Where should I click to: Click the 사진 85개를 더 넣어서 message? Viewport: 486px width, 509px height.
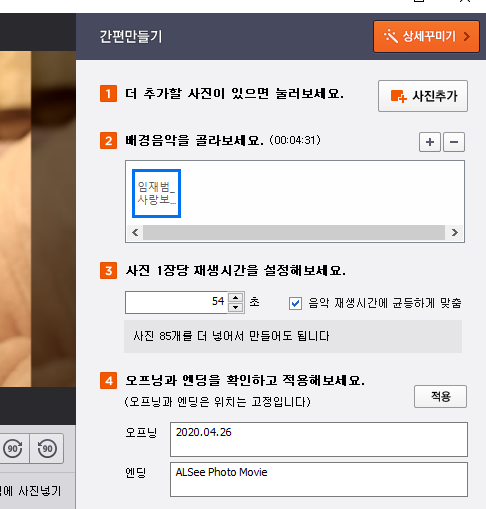pos(231,336)
